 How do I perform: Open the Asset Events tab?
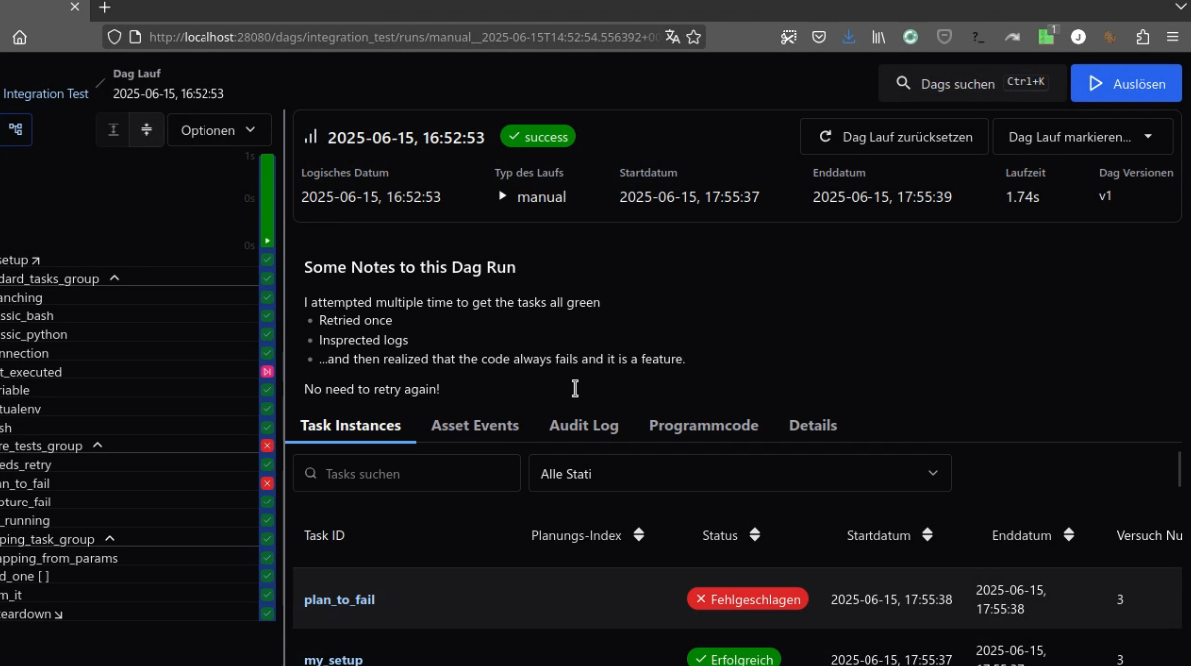(475, 426)
